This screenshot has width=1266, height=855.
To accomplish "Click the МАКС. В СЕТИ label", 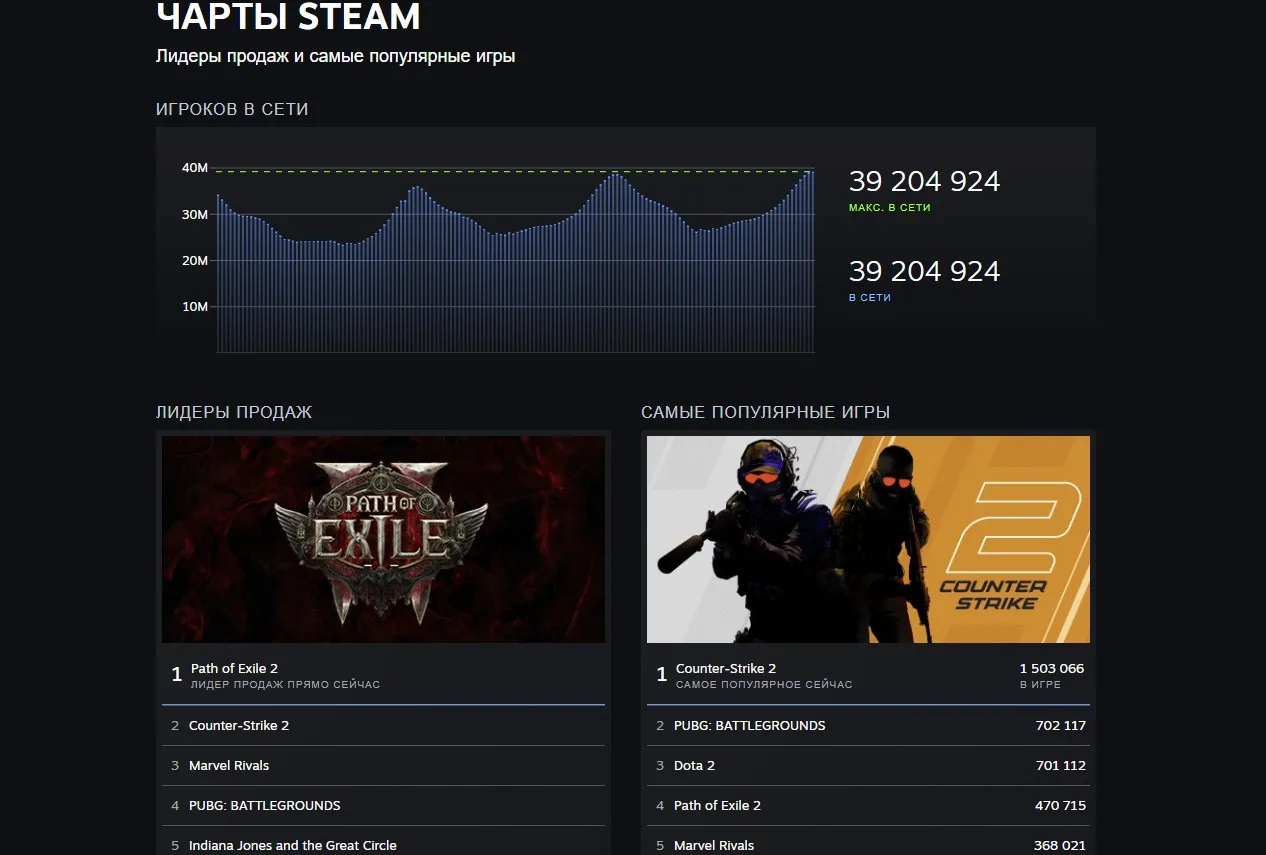I will pos(890,208).
